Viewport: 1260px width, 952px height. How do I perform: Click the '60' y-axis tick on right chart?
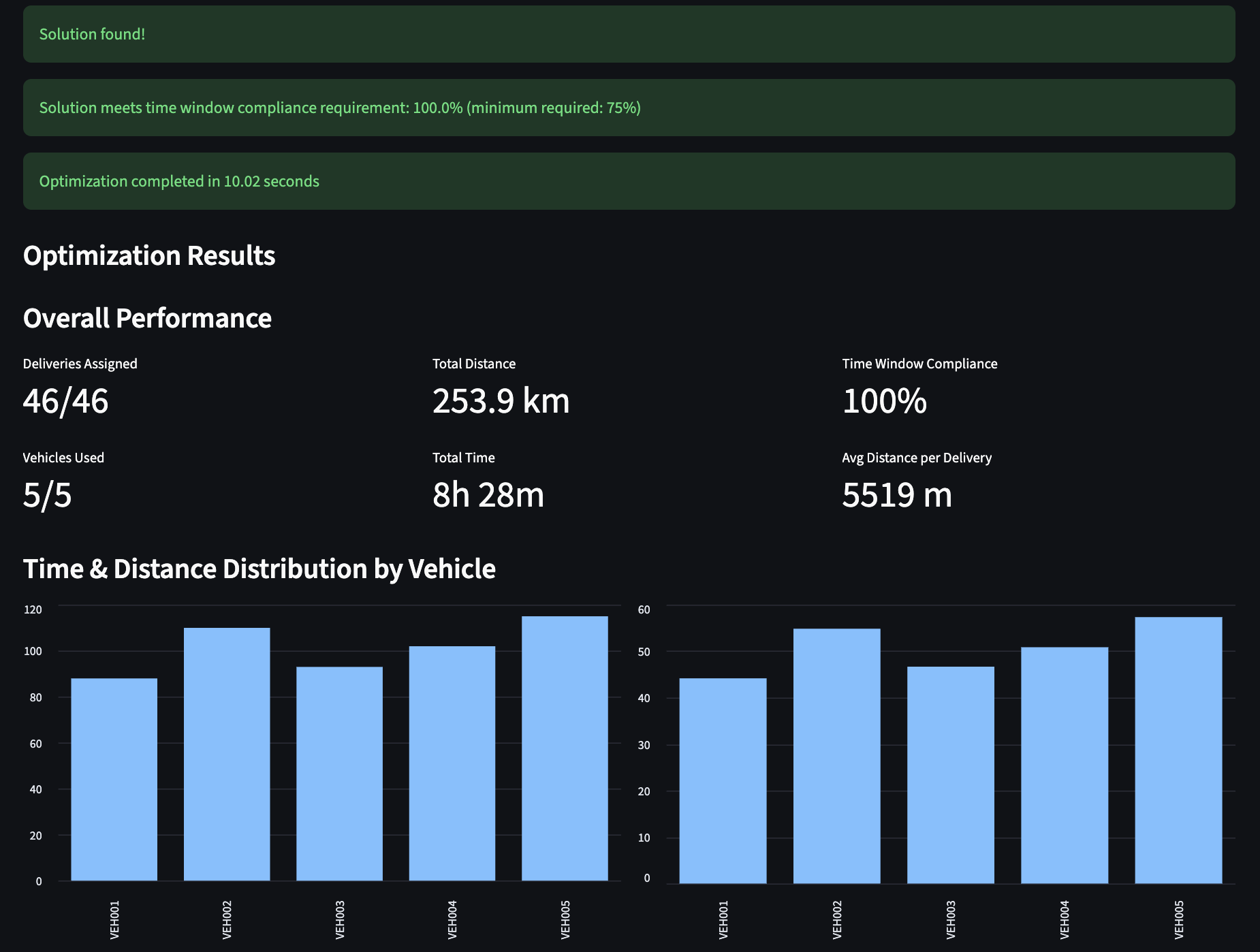point(644,609)
